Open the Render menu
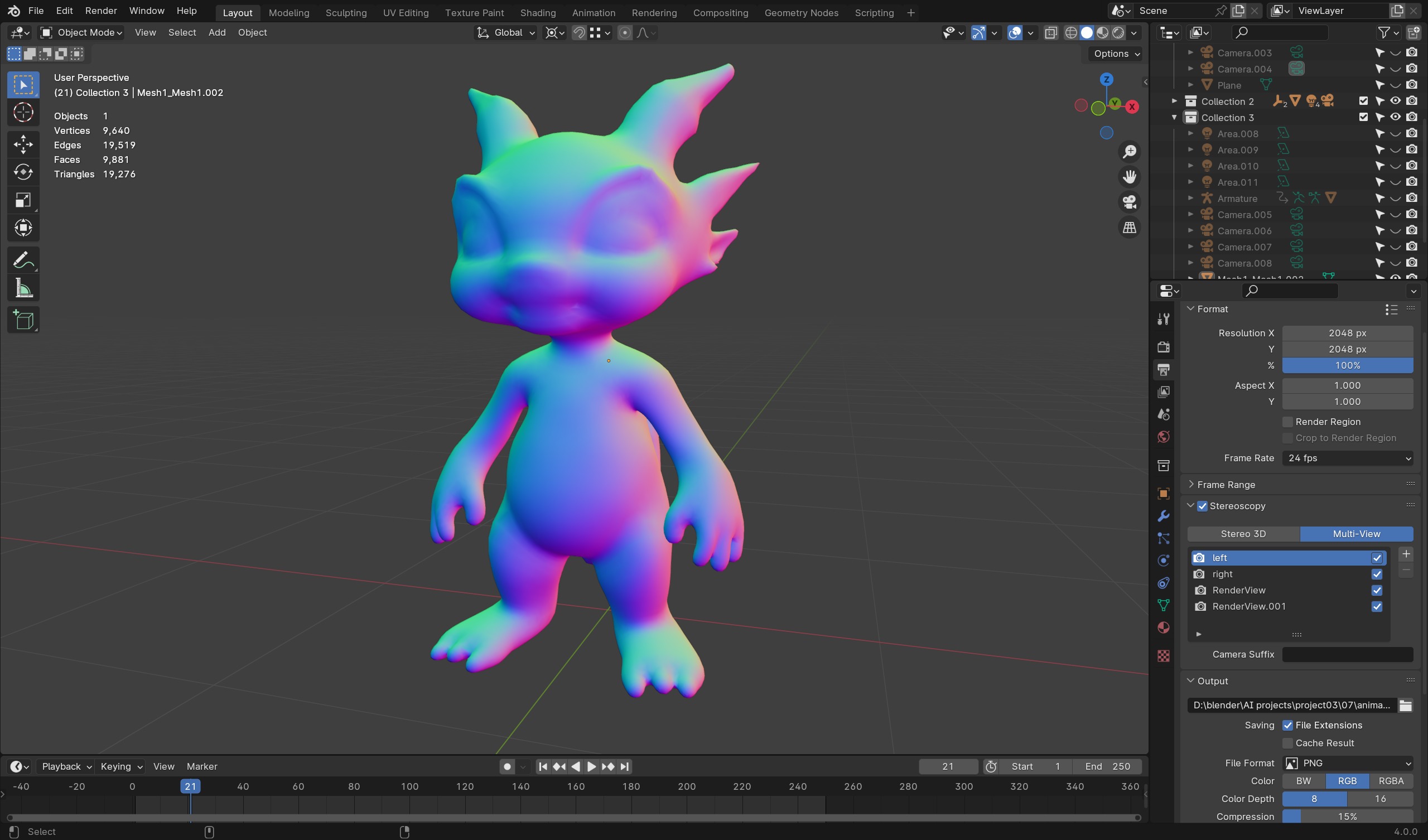This screenshot has width=1428, height=840. click(x=101, y=11)
